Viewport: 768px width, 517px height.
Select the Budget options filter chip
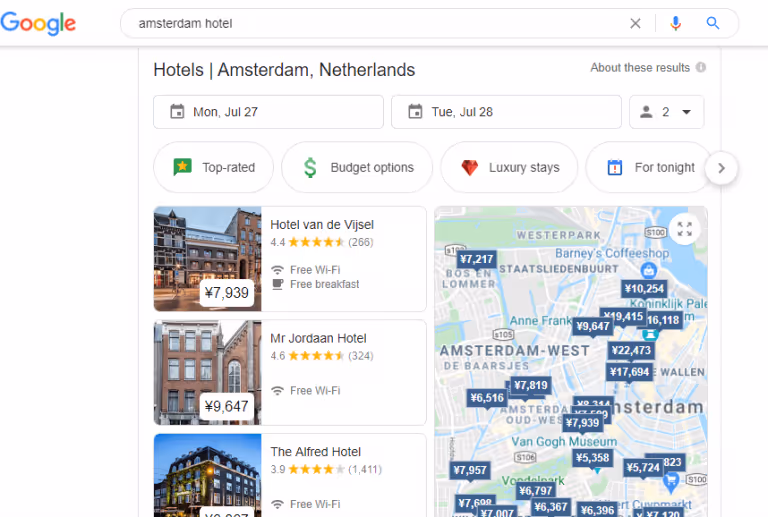click(357, 167)
